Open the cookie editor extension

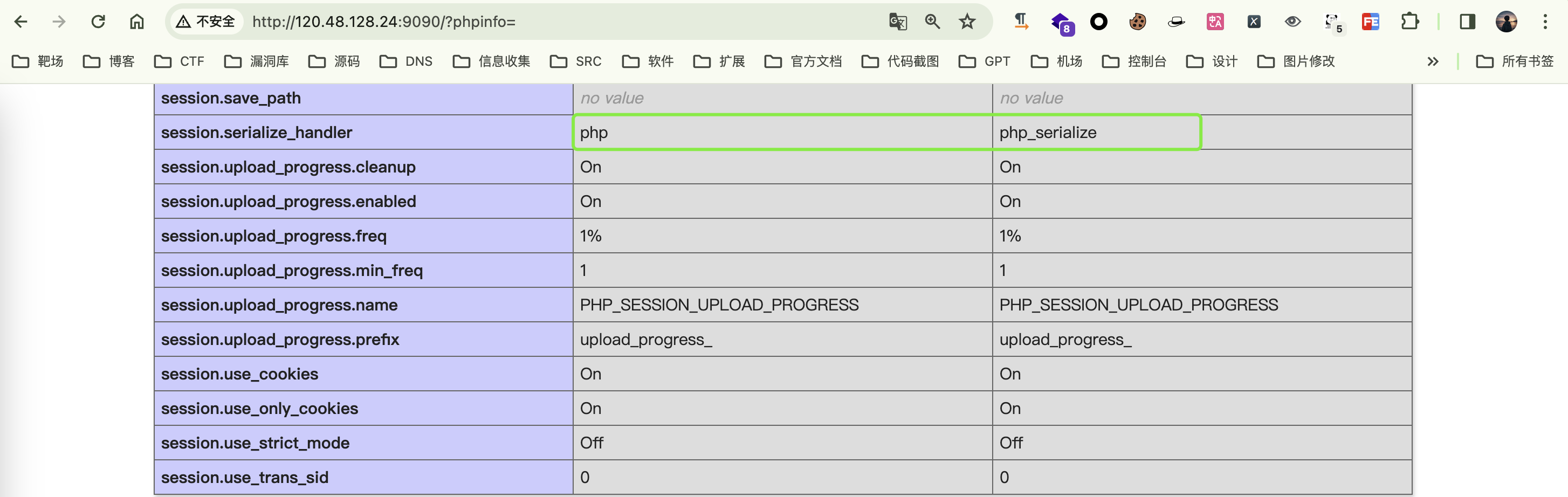point(1138,22)
